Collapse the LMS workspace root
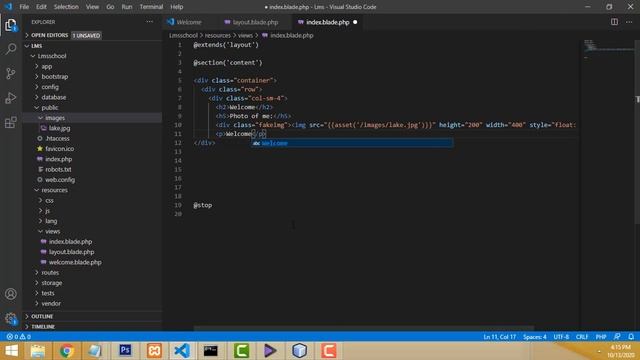The width and height of the screenshot is (640, 360). click(x=93, y=46)
